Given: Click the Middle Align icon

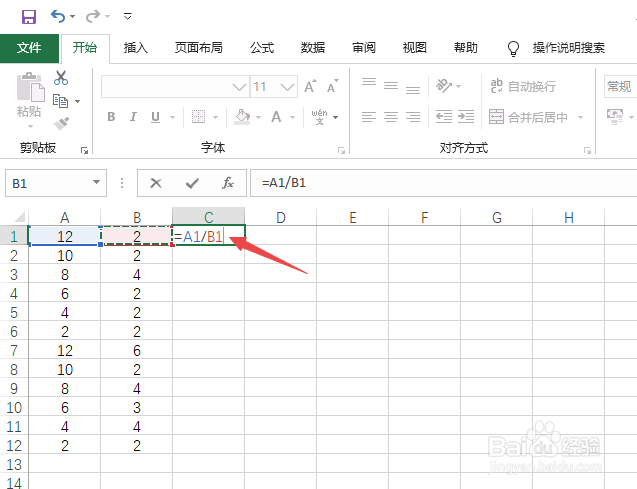Looking at the screenshot, I should pos(391,86).
